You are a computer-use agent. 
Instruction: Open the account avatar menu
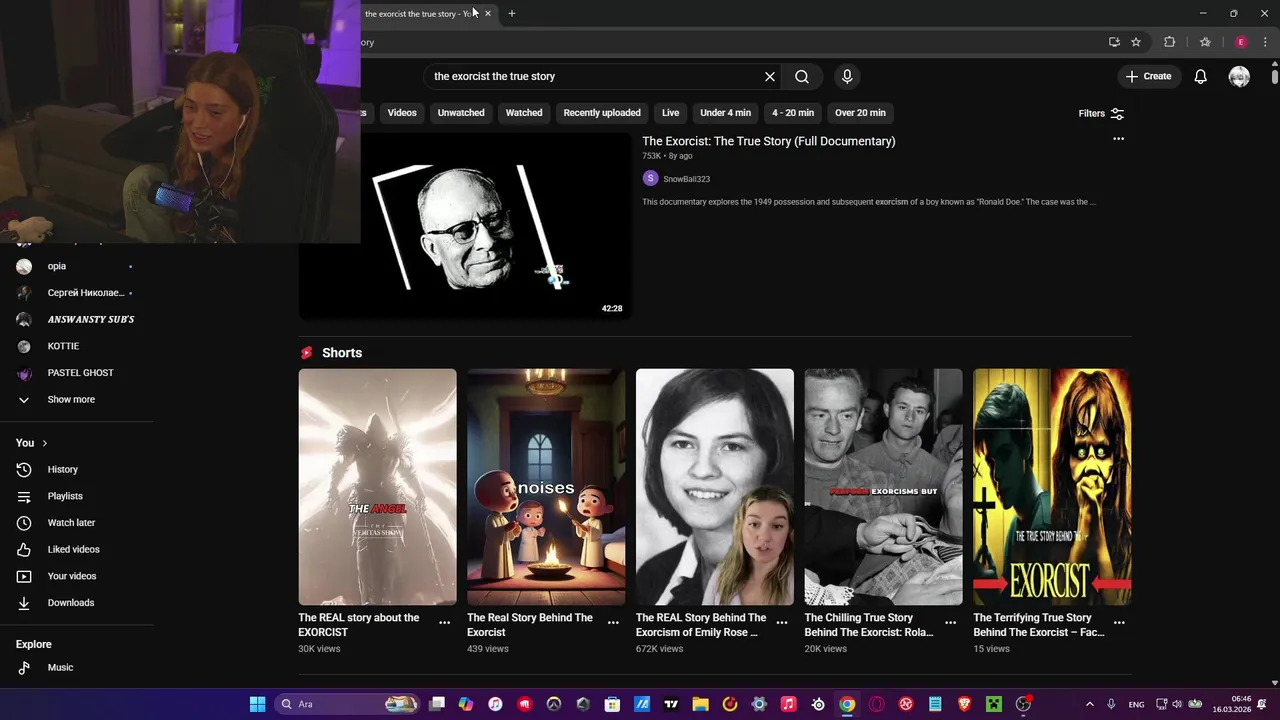(x=1239, y=76)
